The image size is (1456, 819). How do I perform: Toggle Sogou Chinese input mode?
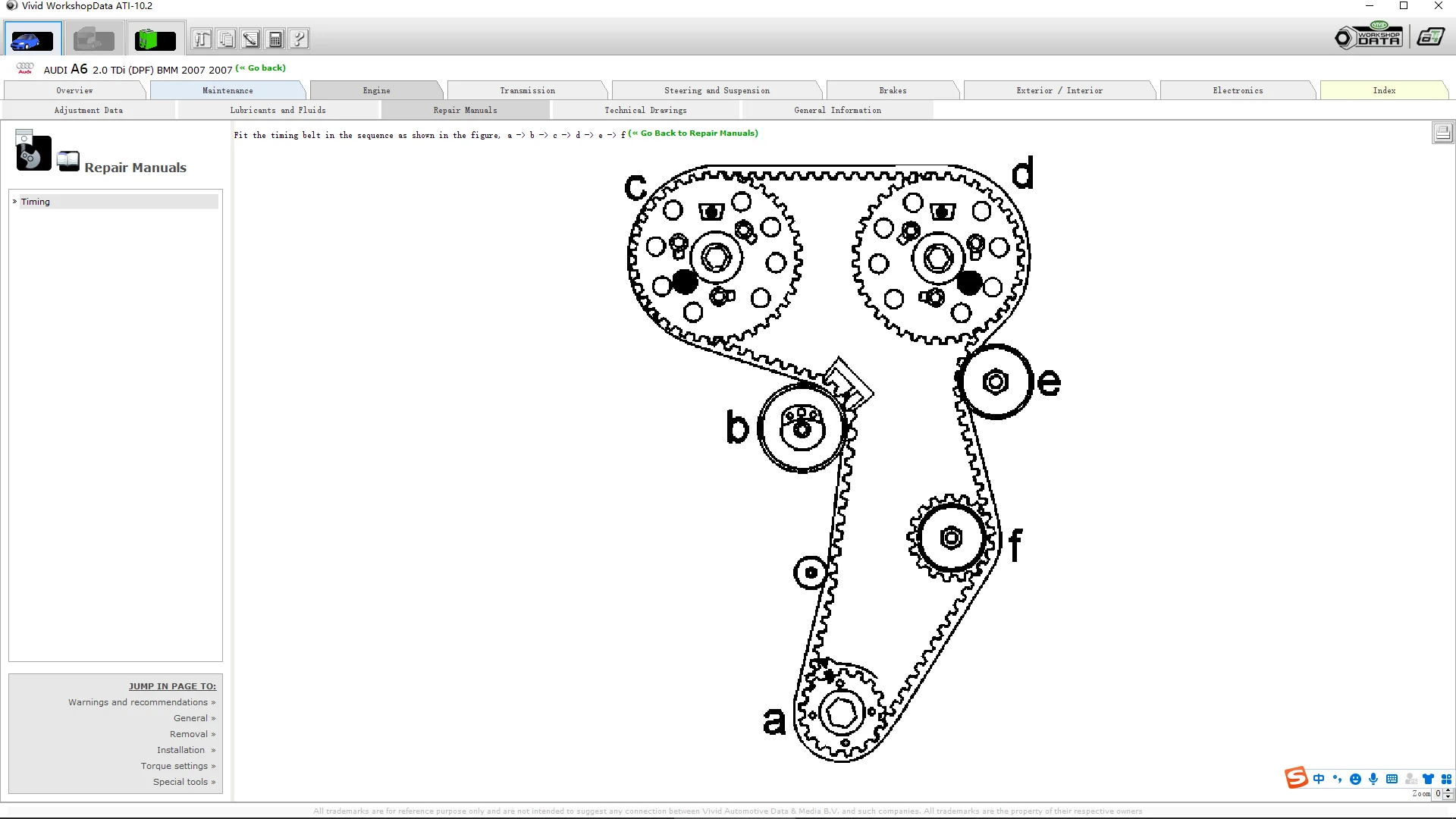(x=1319, y=779)
